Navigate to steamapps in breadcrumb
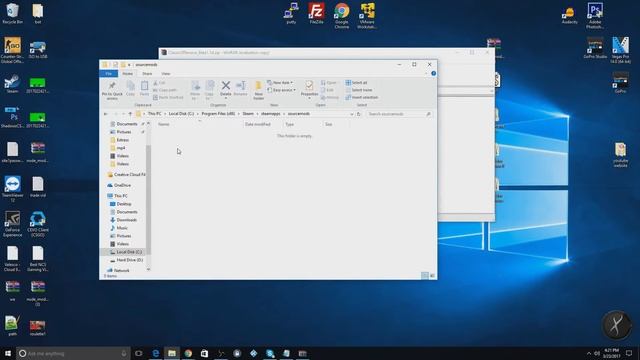The height and width of the screenshot is (360, 640). click(x=271, y=114)
